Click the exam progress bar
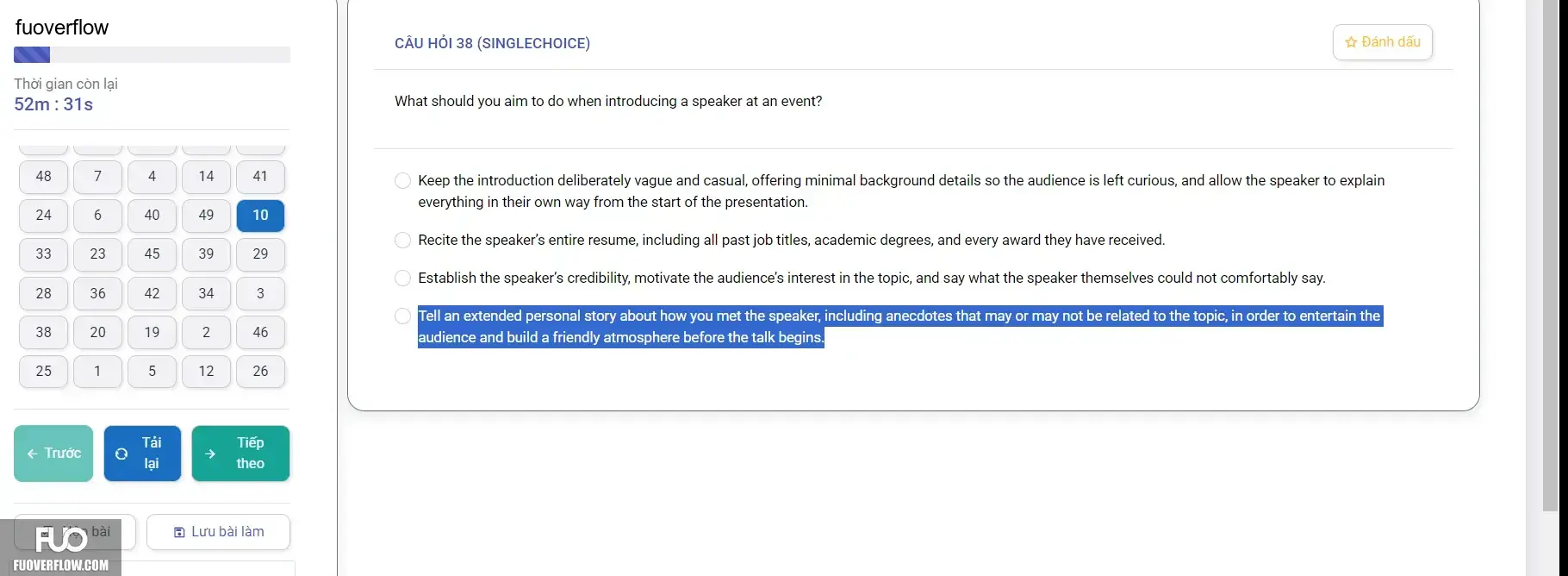Screen dimensions: 1568x576 coord(152,55)
